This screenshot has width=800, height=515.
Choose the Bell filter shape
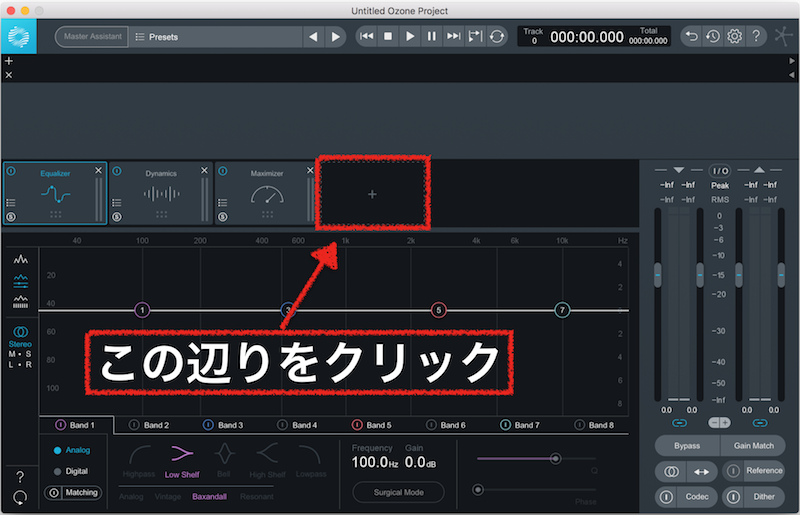224,461
